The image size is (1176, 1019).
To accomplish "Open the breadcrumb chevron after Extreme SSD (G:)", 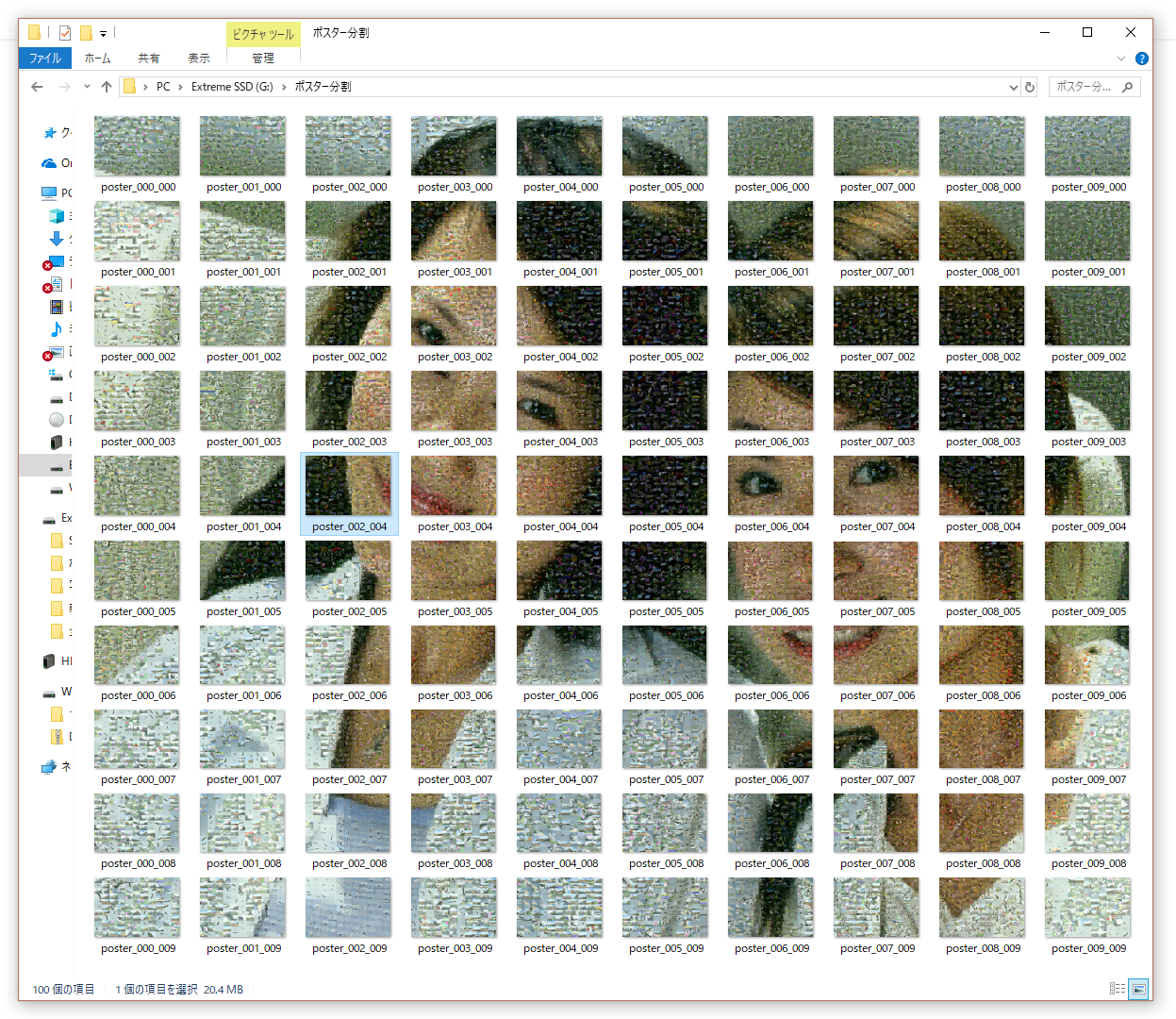I will (284, 87).
